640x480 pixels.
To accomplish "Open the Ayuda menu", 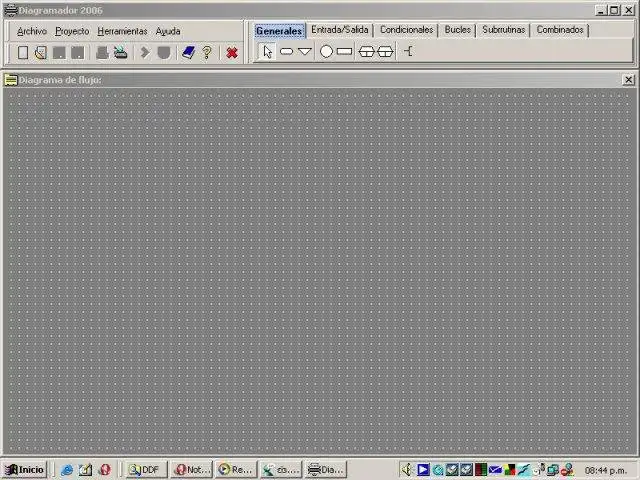I will (168, 31).
